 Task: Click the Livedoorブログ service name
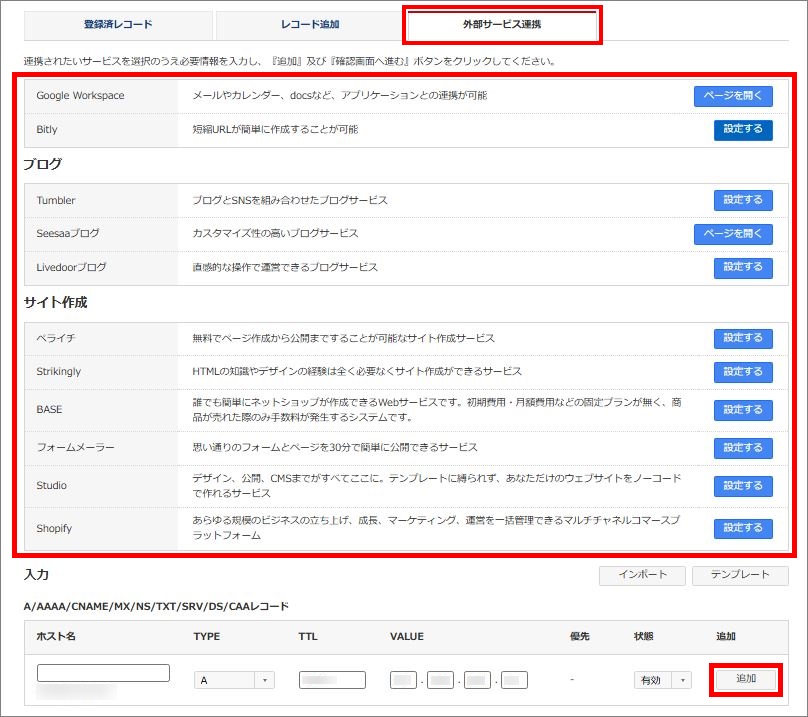pyautogui.click(x=71, y=268)
